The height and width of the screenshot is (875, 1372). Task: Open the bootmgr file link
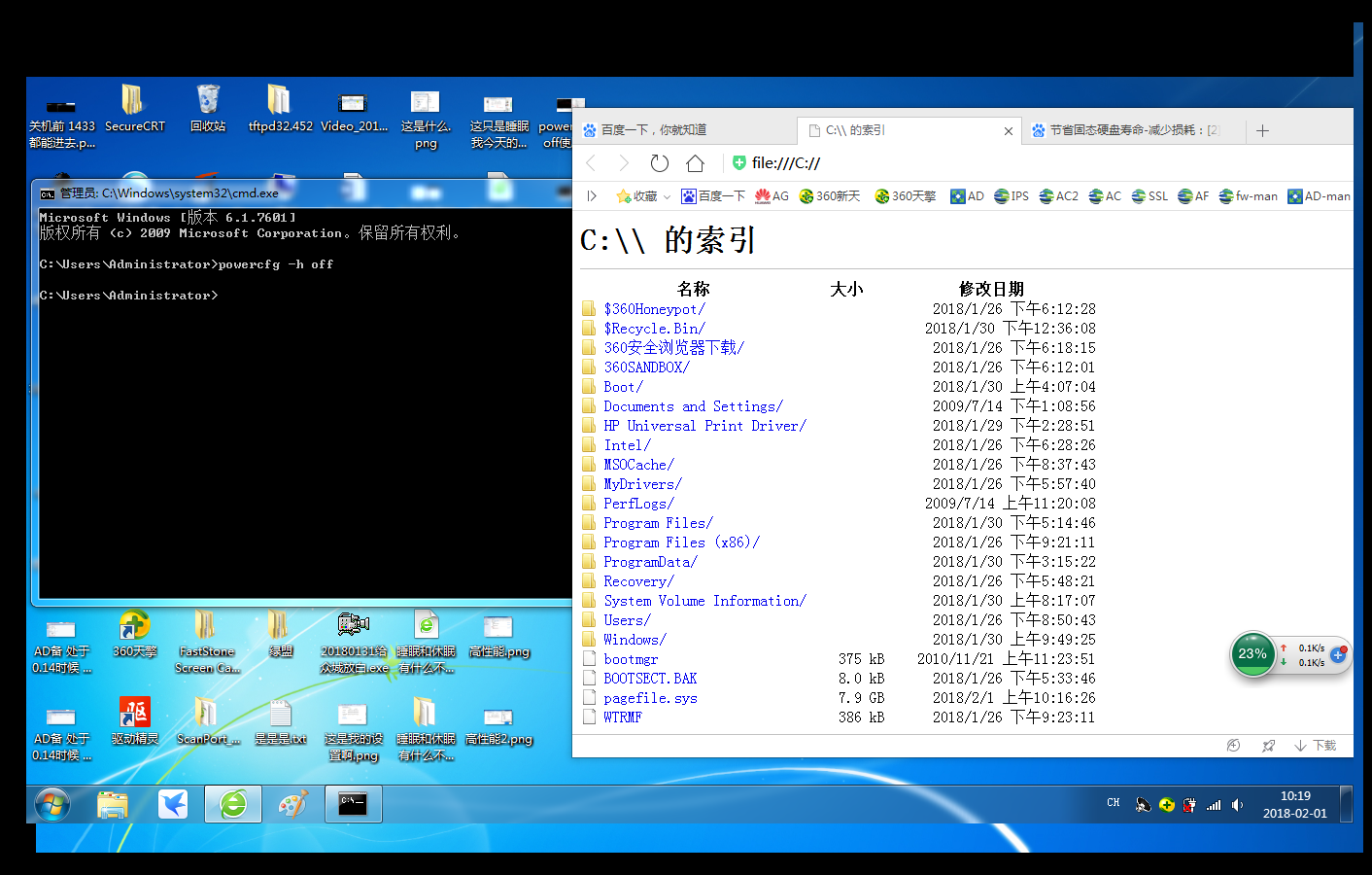[631, 659]
